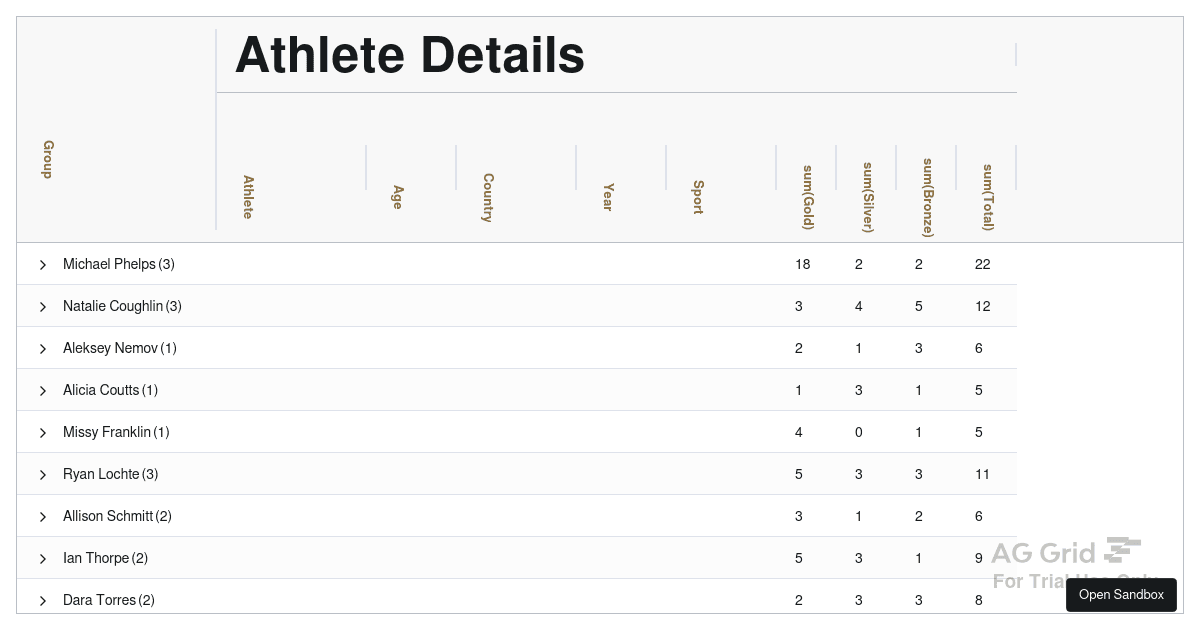1200x630 pixels.
Task: Expand the Ian Thorpe group chevron
Action: [43, 559]
